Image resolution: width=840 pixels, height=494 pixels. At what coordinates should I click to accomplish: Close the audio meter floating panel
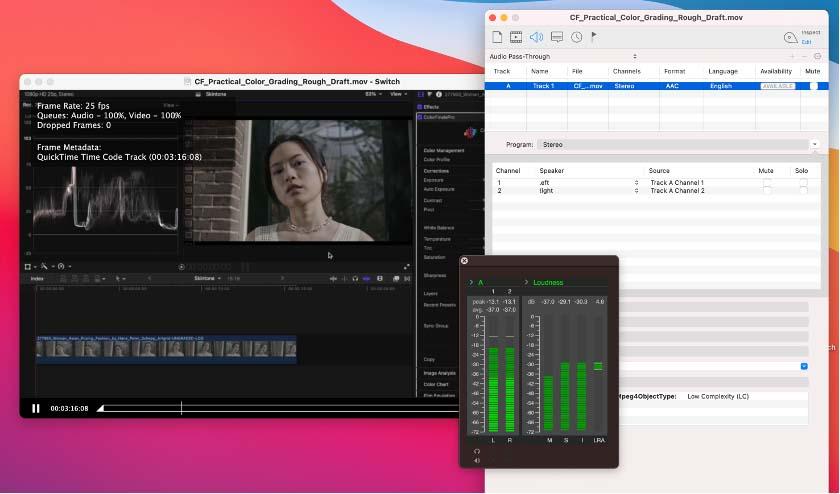pyautogui.click(x=464, y=261)
